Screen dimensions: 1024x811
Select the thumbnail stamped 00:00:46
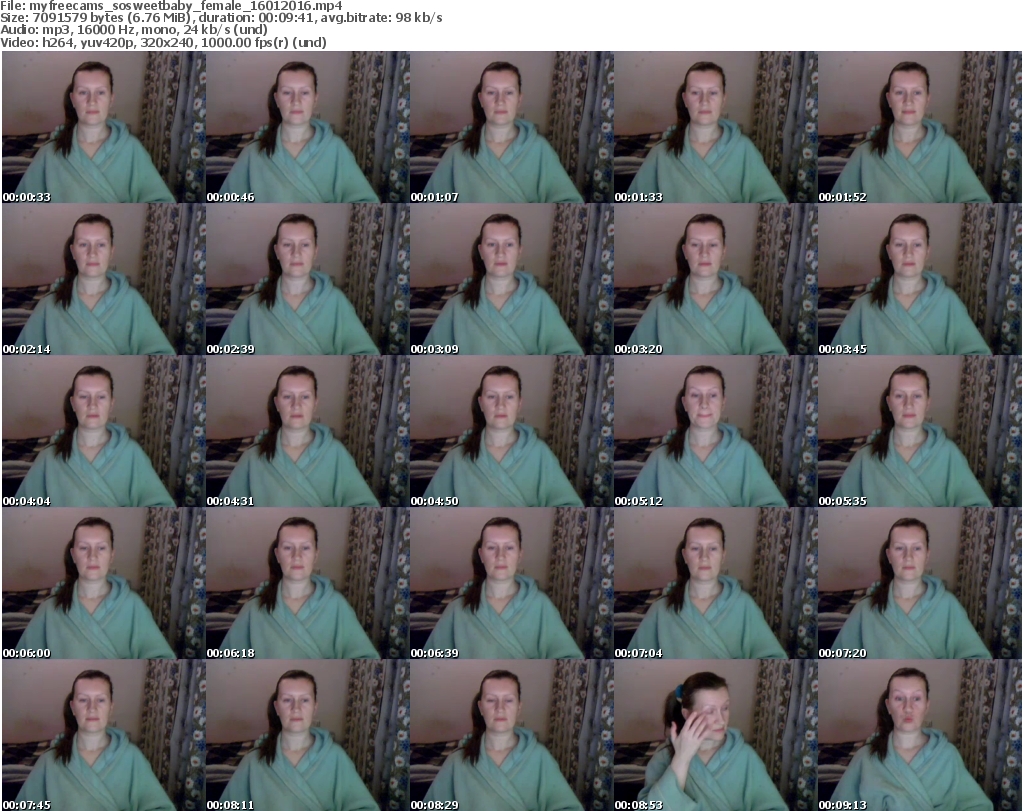tap(308, 127)
